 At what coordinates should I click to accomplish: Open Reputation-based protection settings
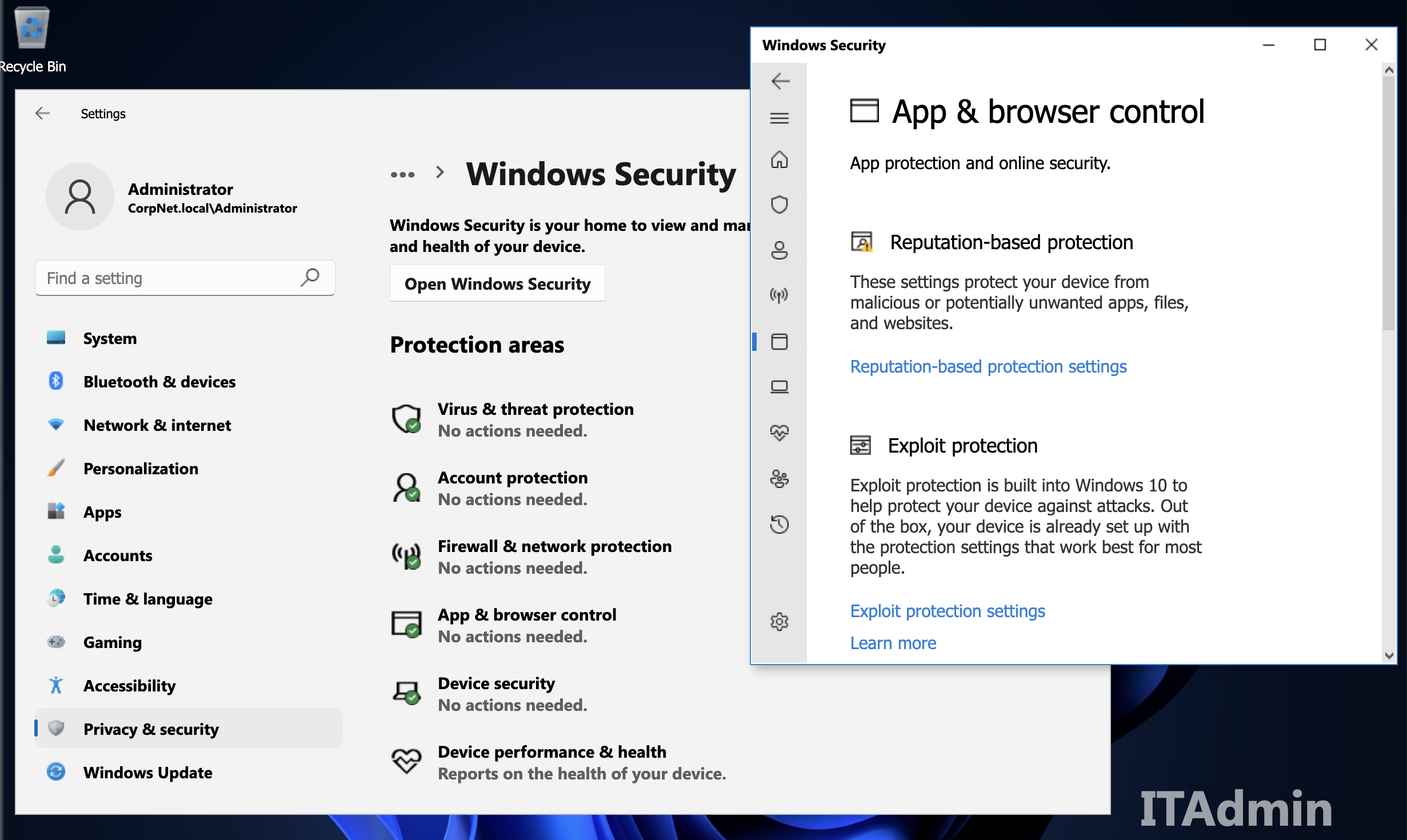tap(988, 366)
